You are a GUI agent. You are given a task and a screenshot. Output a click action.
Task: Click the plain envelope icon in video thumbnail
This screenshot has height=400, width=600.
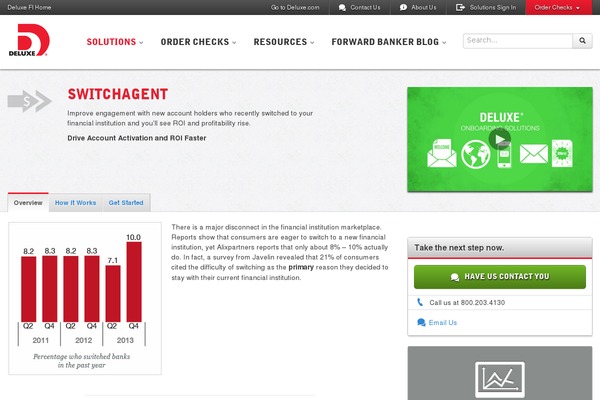533,153
